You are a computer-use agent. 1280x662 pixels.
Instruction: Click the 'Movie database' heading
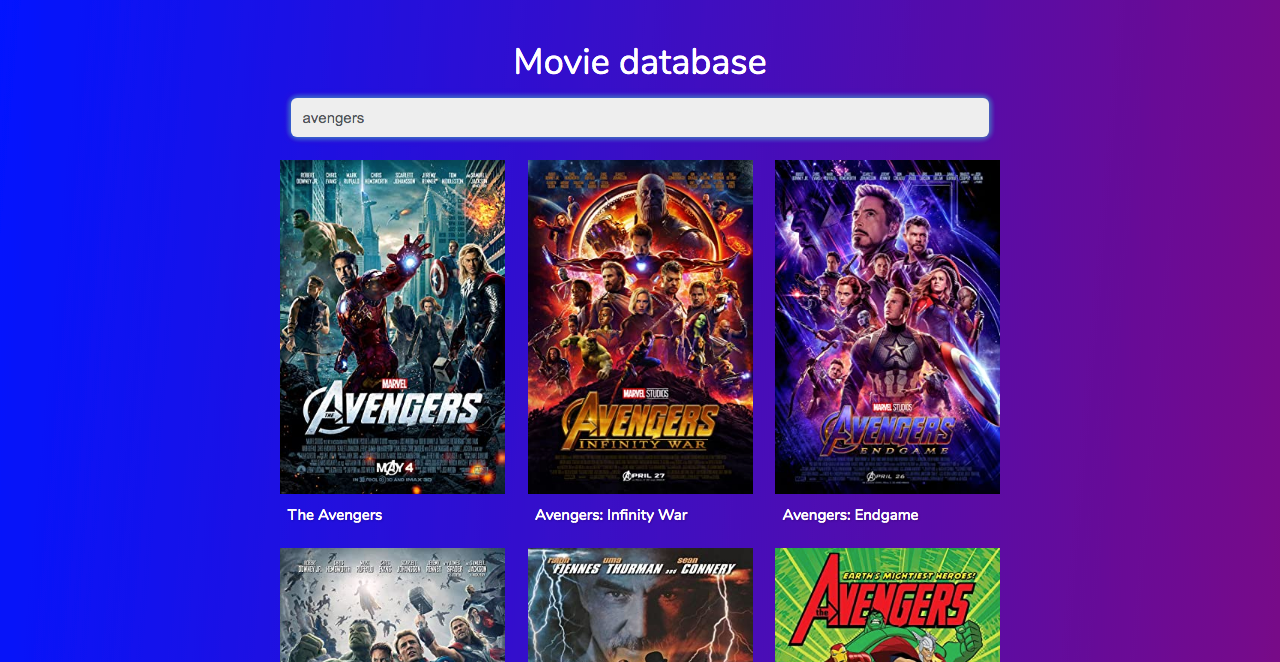640,62
